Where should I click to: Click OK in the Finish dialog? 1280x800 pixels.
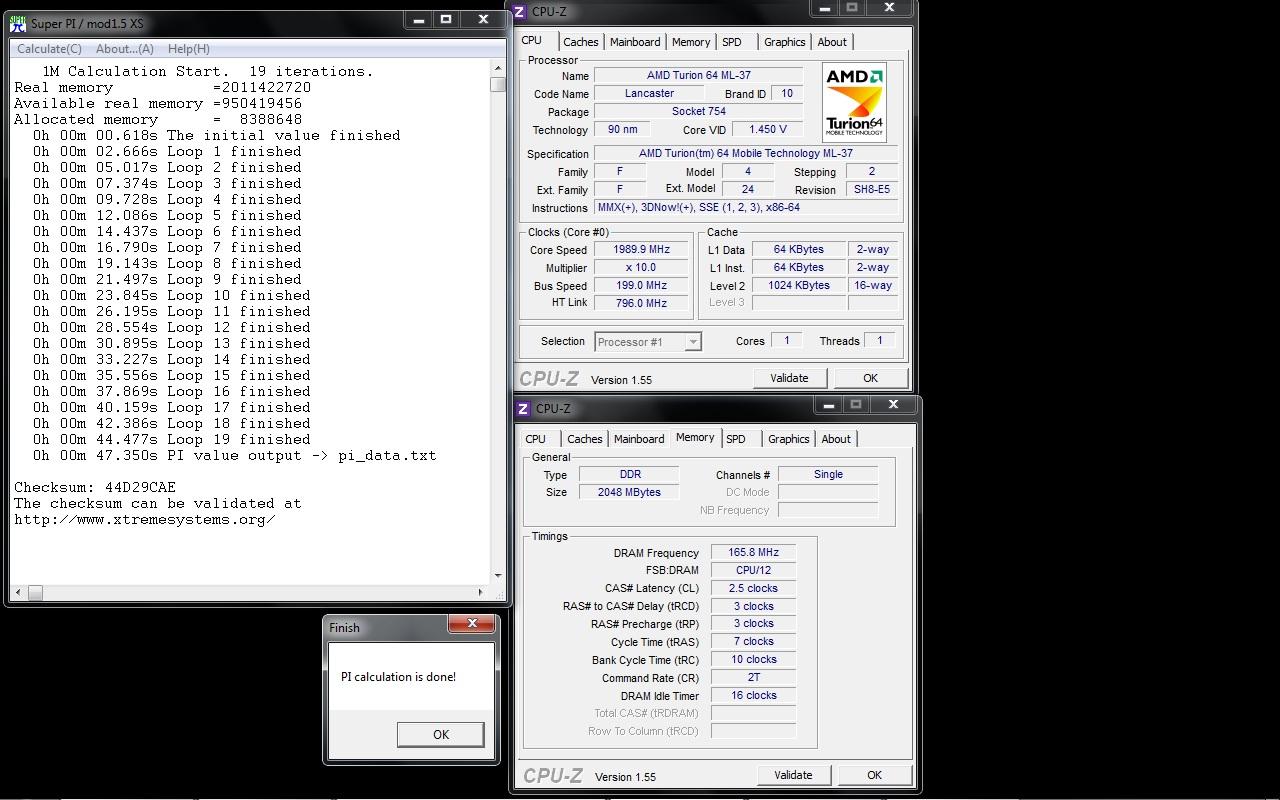click(x=441, y=734)
